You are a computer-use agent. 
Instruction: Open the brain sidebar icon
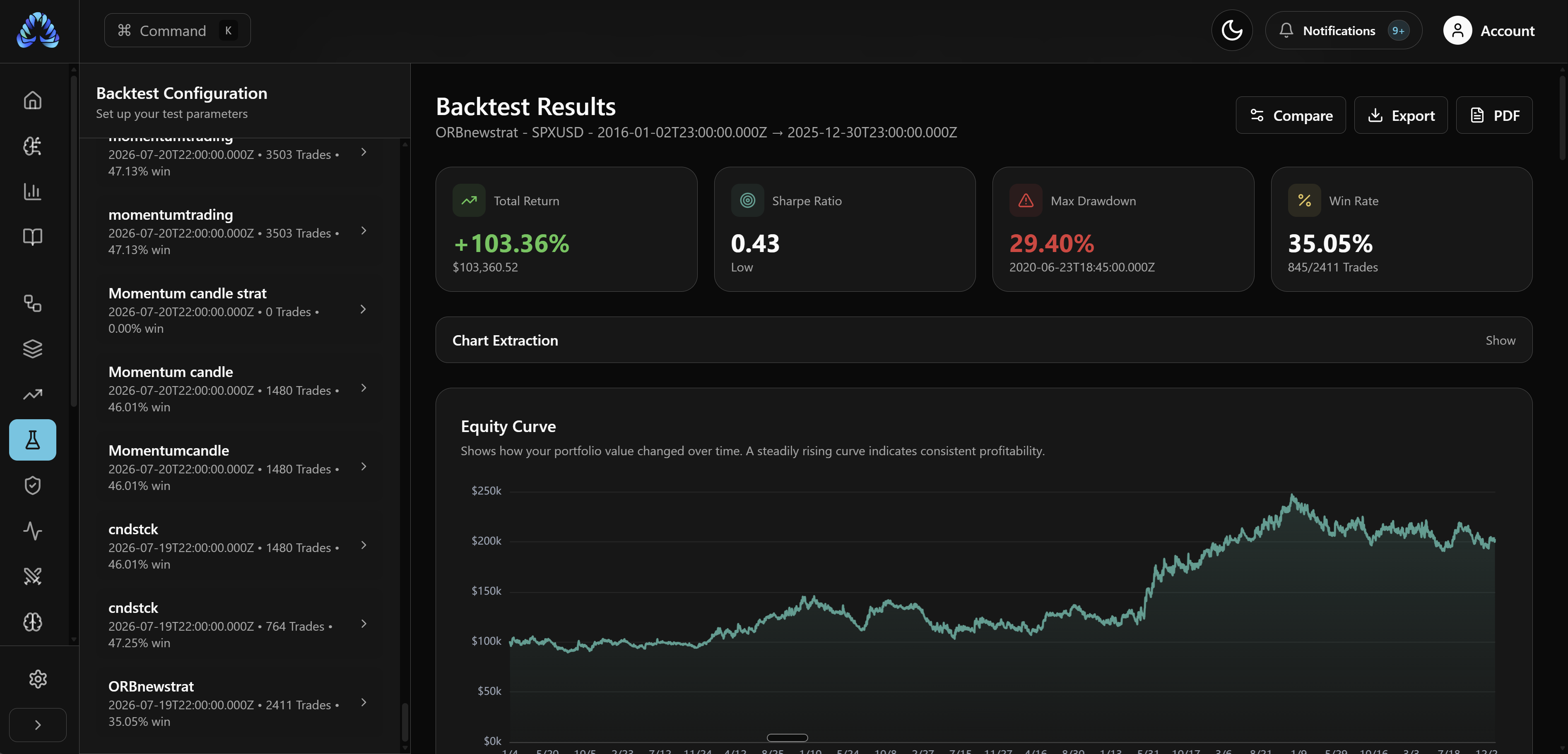tap(33, 622)
